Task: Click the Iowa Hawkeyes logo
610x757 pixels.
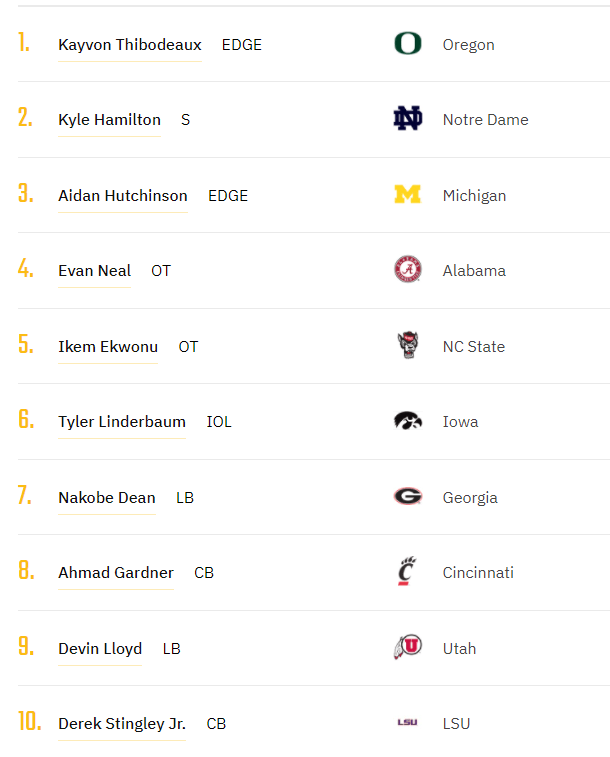Action: click(407, 421)
